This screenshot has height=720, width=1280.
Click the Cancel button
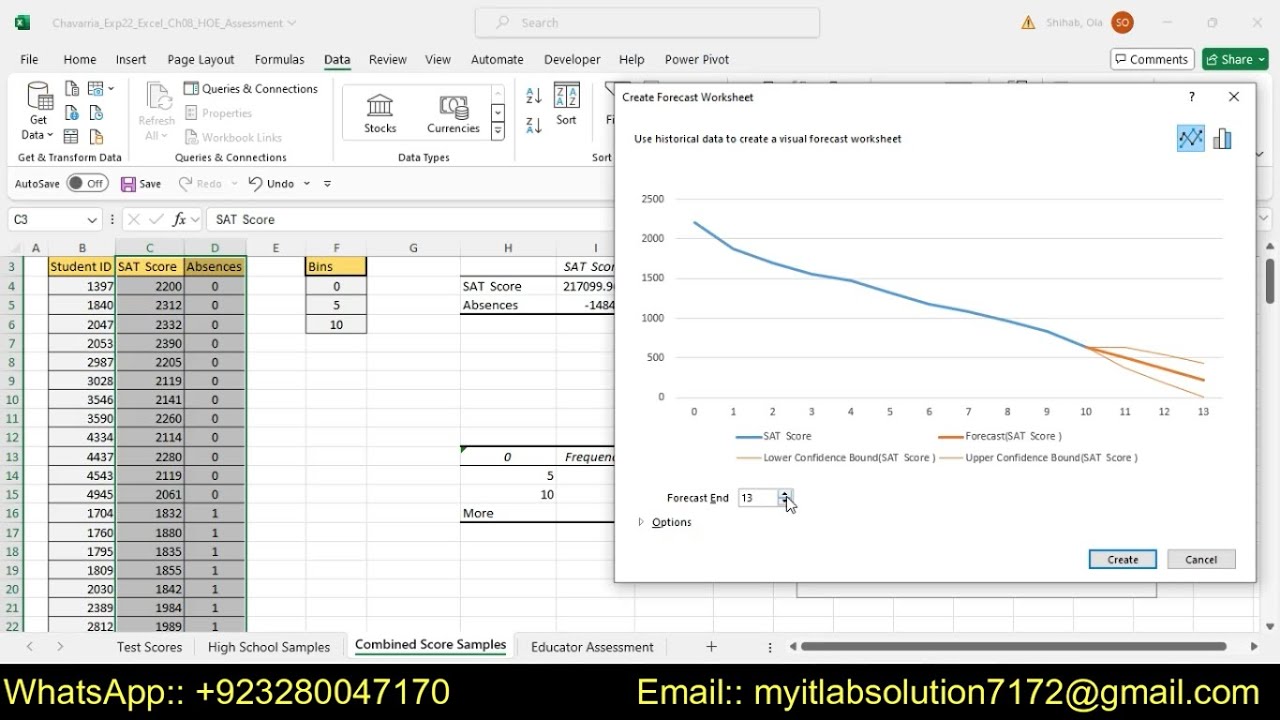(x=1201, y=559)
